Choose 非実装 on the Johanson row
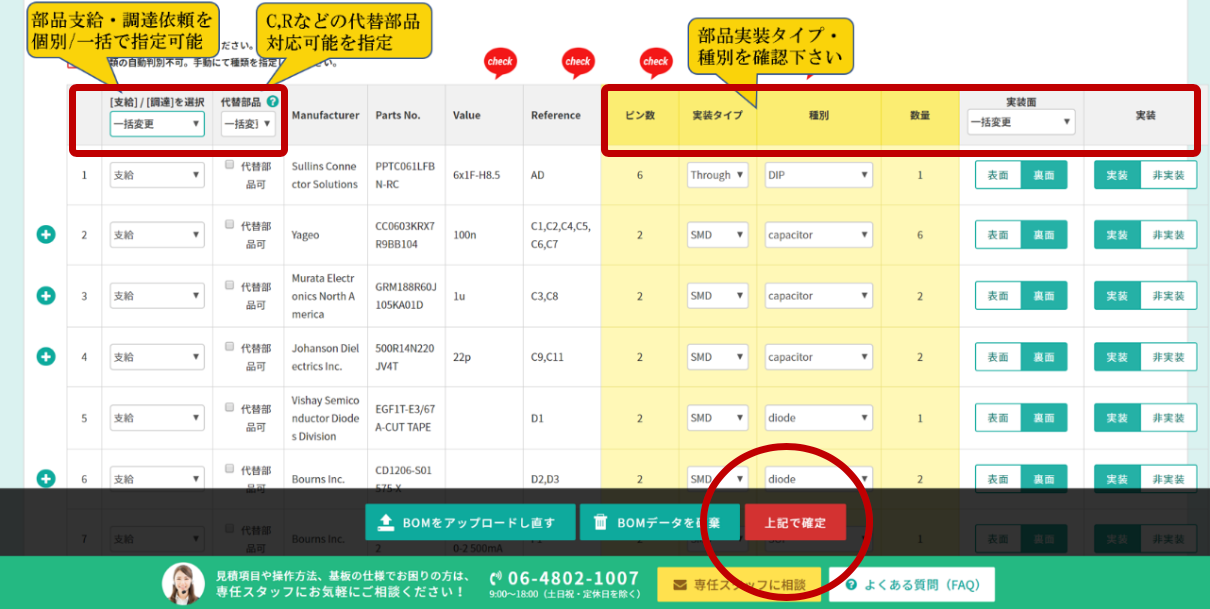This screenshot has height=609, width=1210. [x=1168, y=357]
